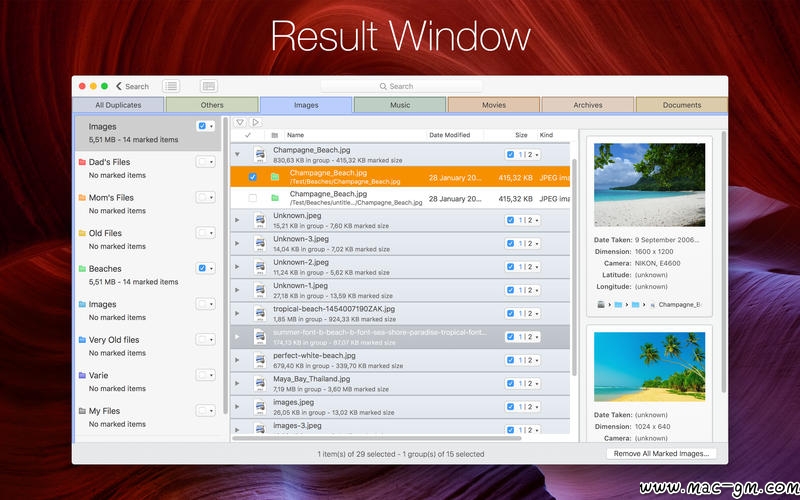Open the Dad's Files mark dropdown
Viewport: 800px width, 500px height.
(x=211, y=162)
